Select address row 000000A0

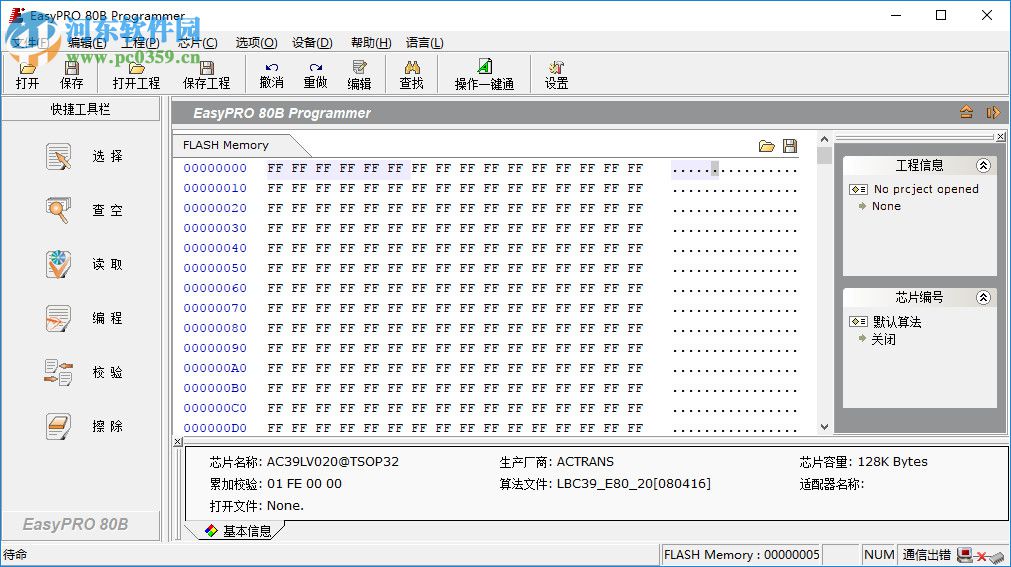pyautogui.click(x=215, y=368)
